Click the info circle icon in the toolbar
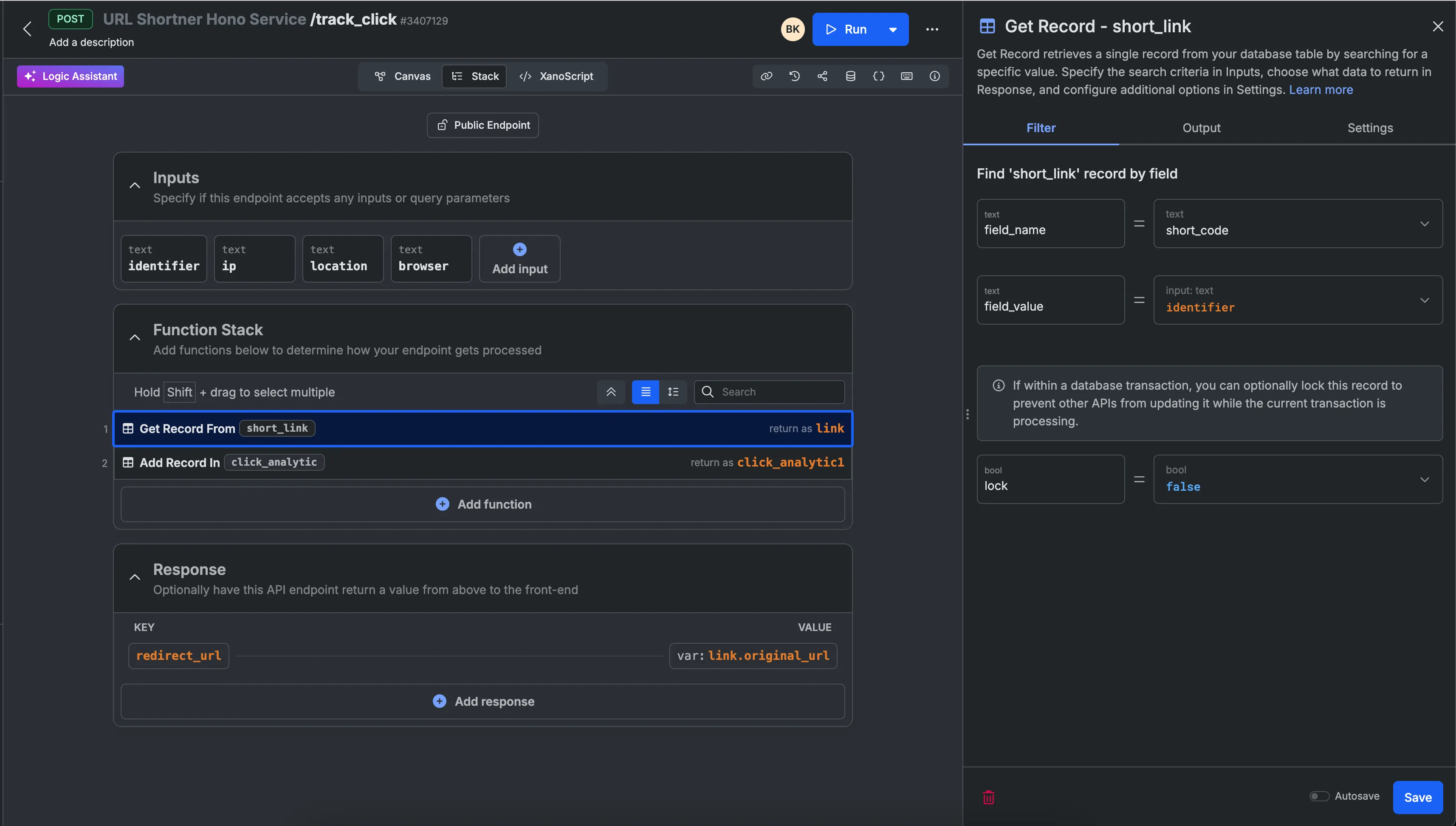The height and width of the screenshot is (826, 1456). click(x=934, y=76)
